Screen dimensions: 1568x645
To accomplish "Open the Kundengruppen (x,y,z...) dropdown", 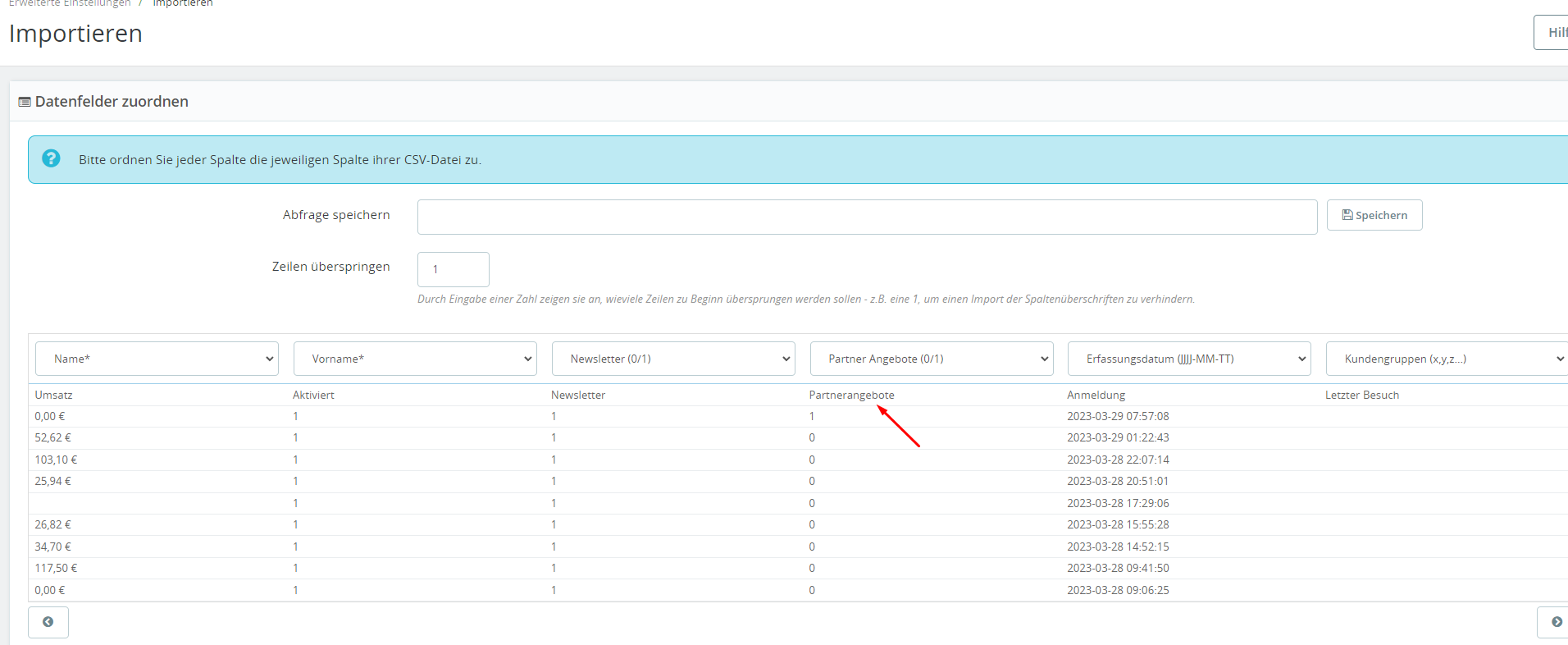I will (x=1447, y=359).
